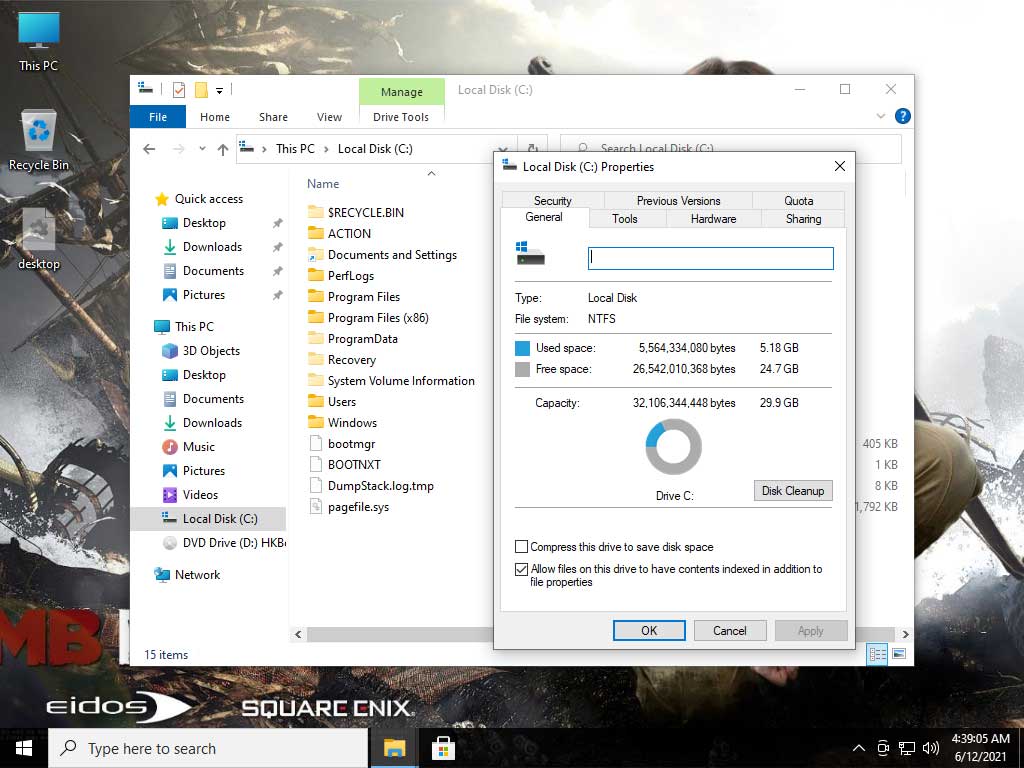Select the Program Files (x86) folder

pos(378,317)
